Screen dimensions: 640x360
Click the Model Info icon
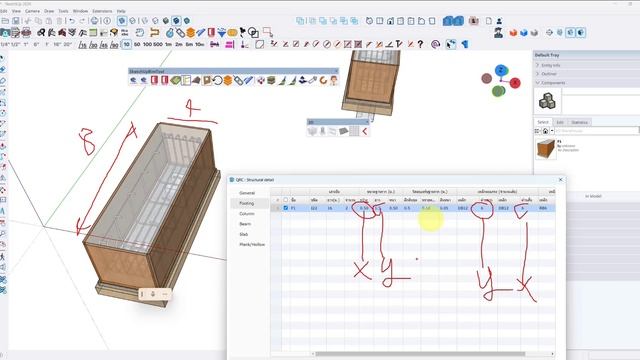[107, 20]
